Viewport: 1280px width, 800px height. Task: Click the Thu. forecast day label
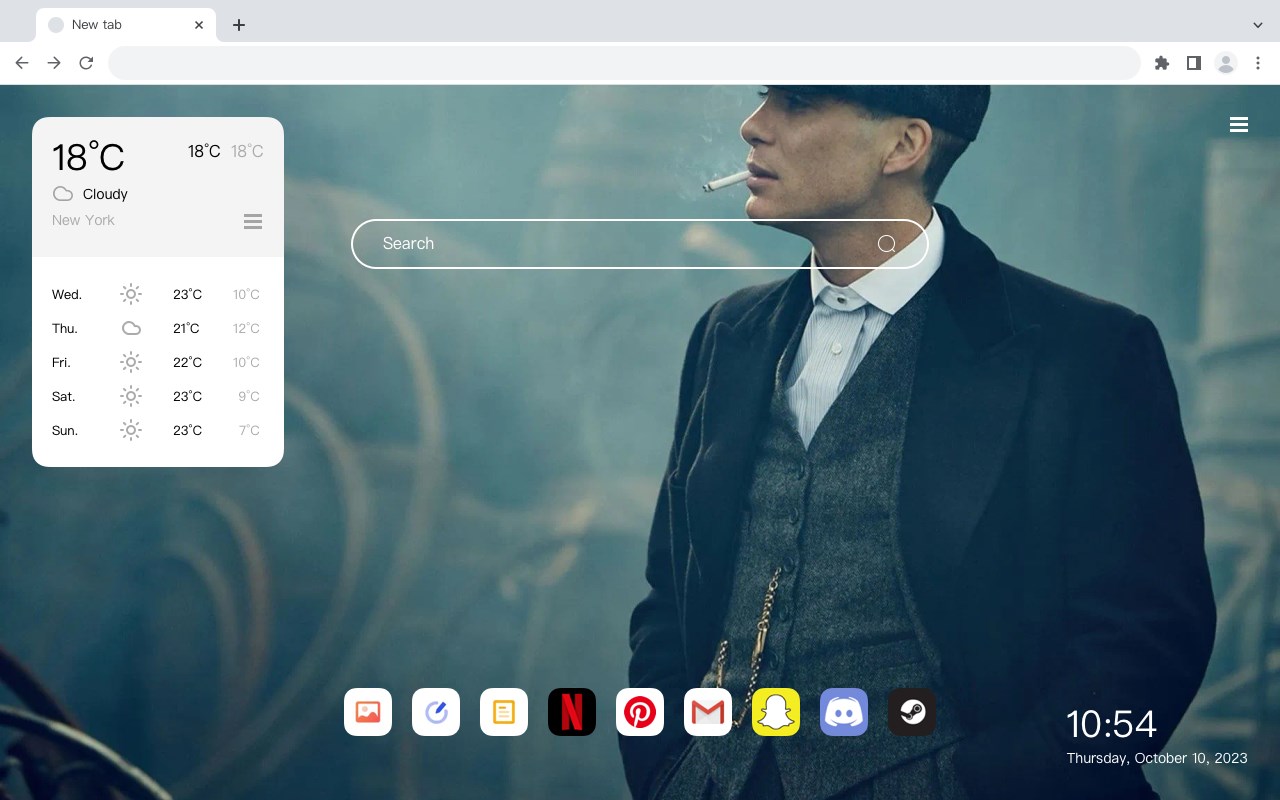[x=65, y=328]
